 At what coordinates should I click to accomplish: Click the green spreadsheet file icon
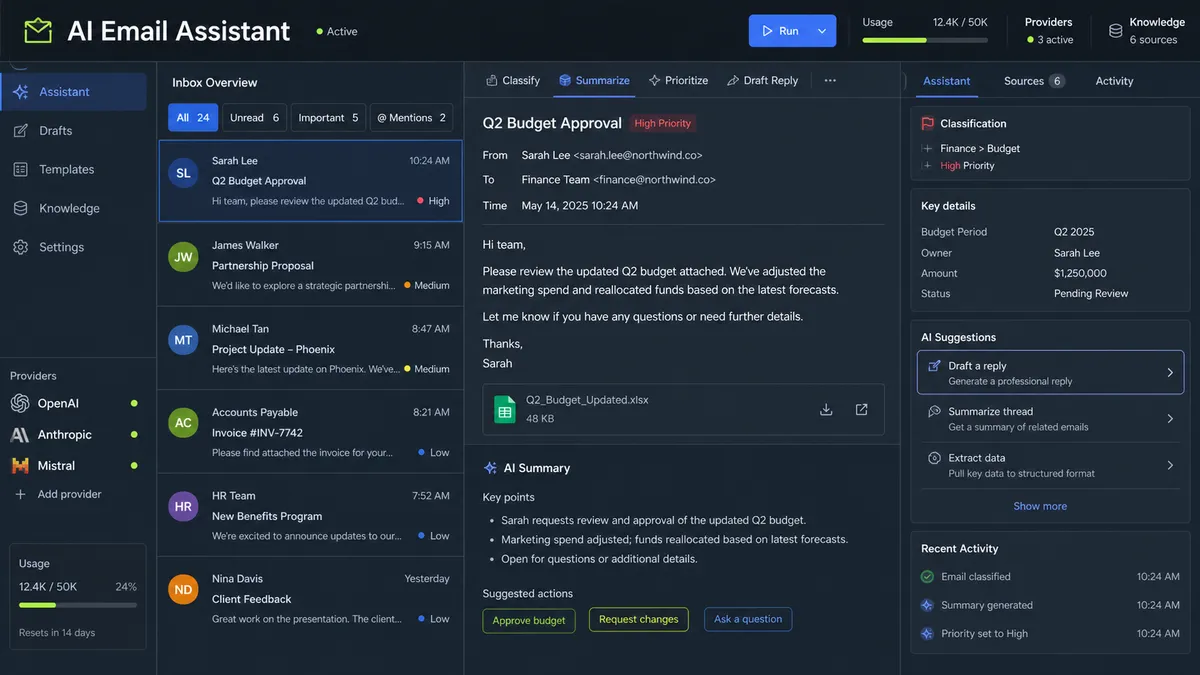coord(505,409)
